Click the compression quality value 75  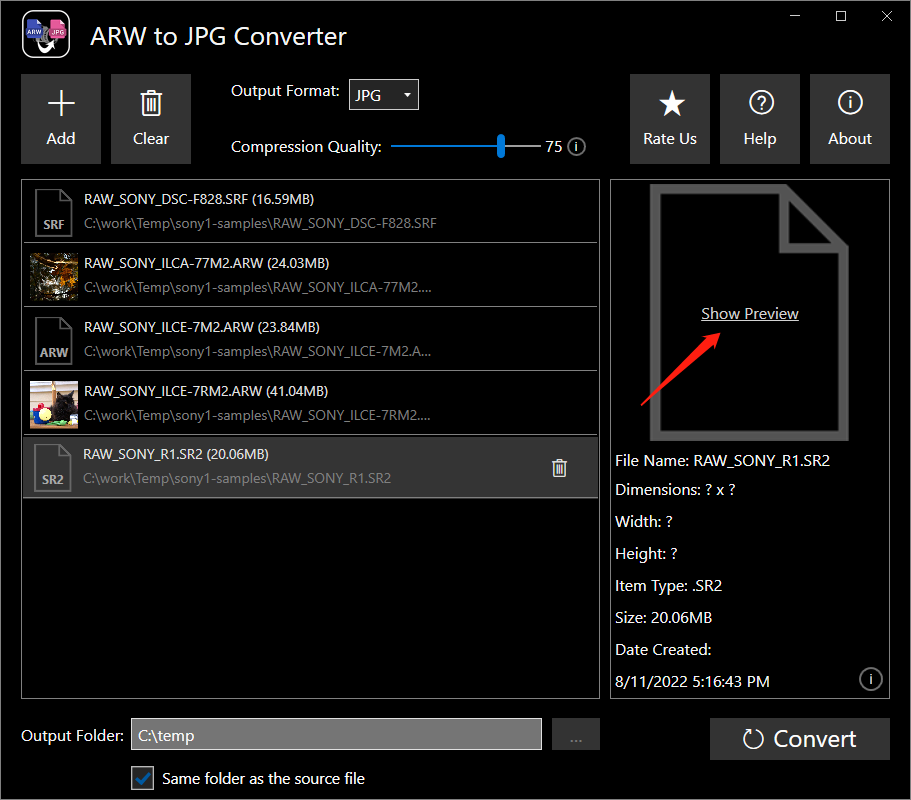pyautogui.click(x=554, y=146)
